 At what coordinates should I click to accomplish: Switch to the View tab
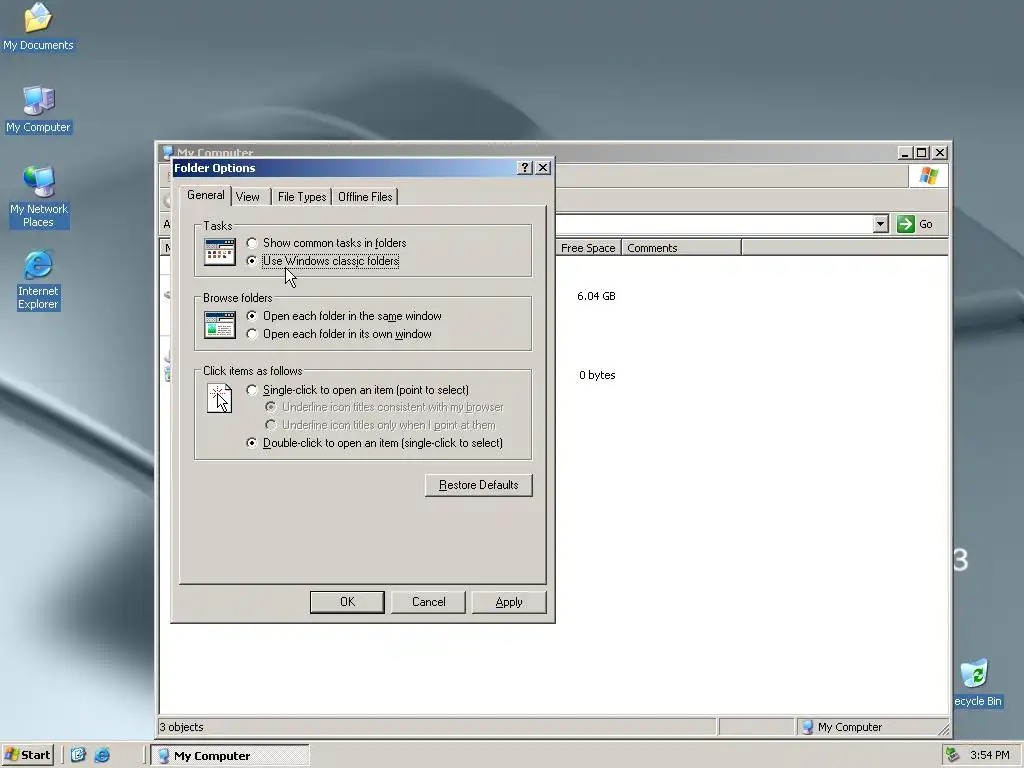[x=248, y=197]
